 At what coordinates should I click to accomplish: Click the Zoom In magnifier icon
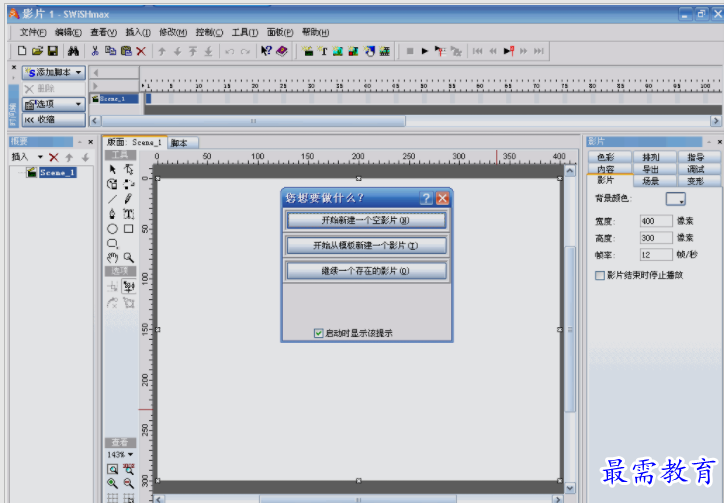tap(112, 483)
